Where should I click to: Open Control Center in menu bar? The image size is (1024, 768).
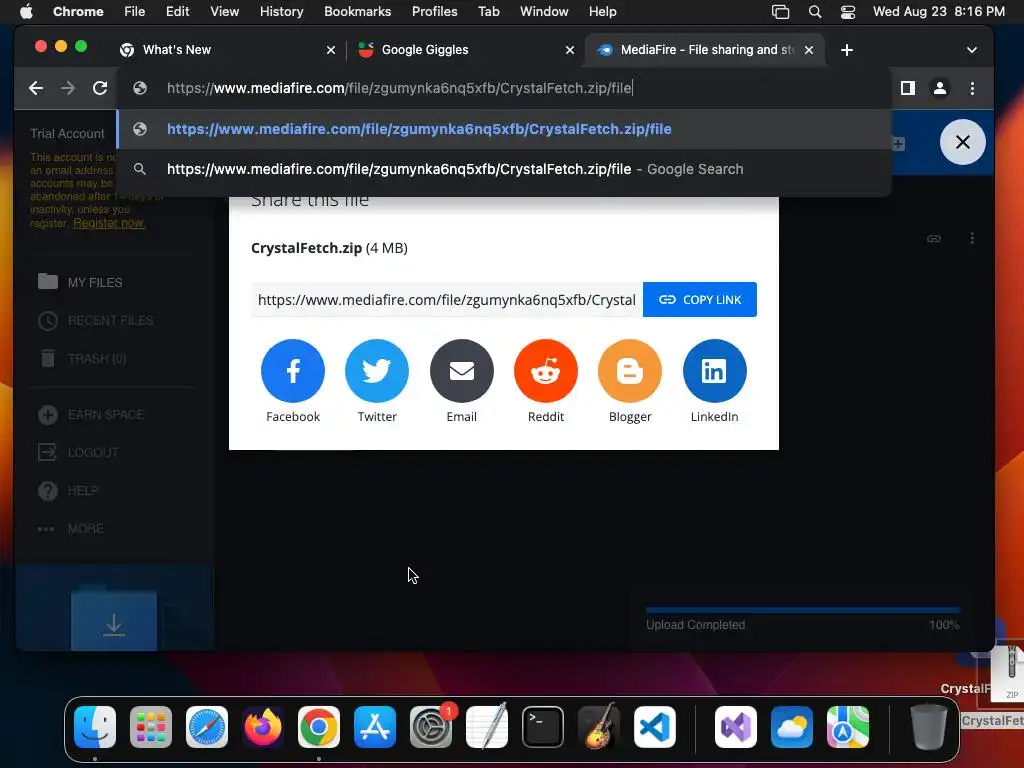coord(848,12)
